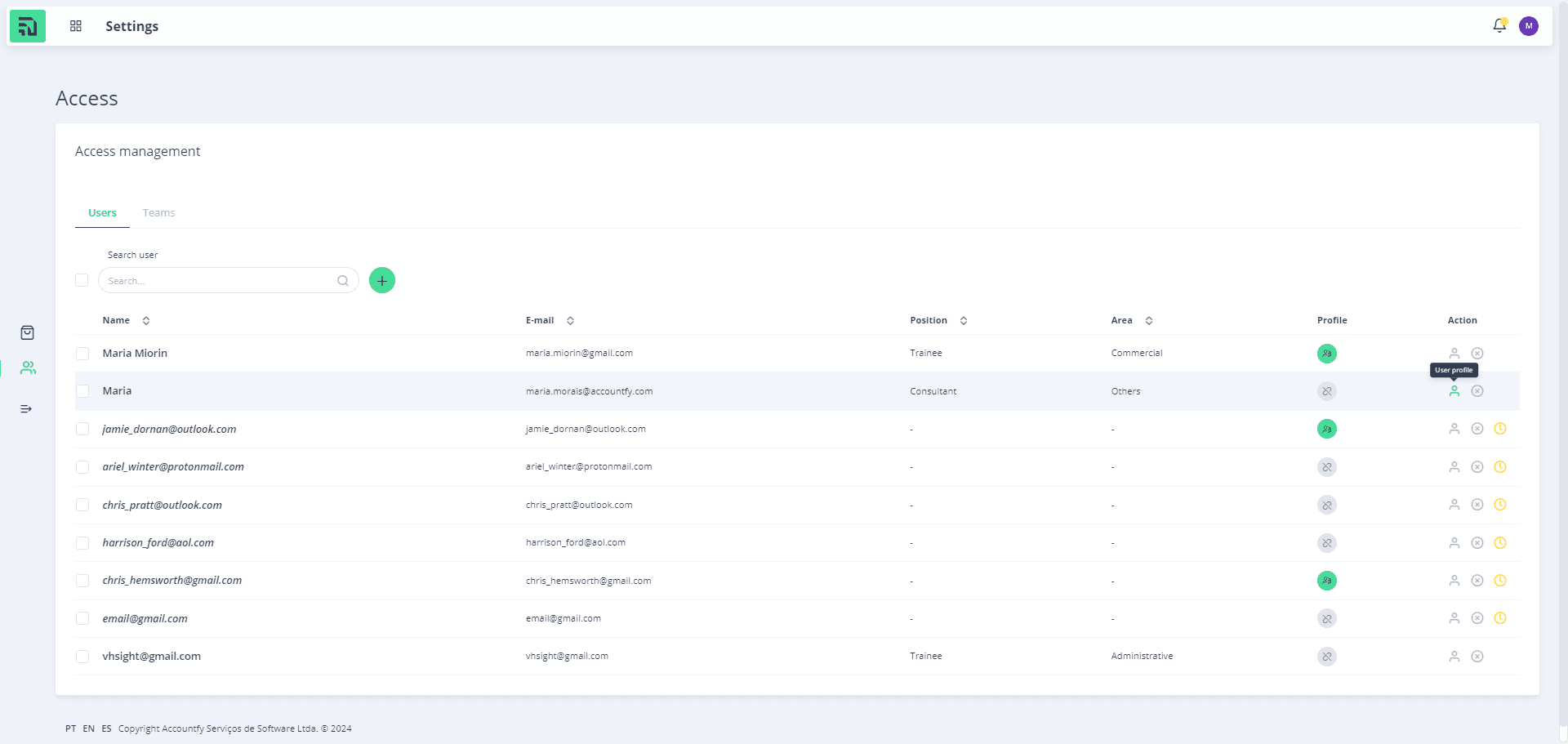Click remove icon in Maria's row

pyautogui.click(x=1477, y=391)
